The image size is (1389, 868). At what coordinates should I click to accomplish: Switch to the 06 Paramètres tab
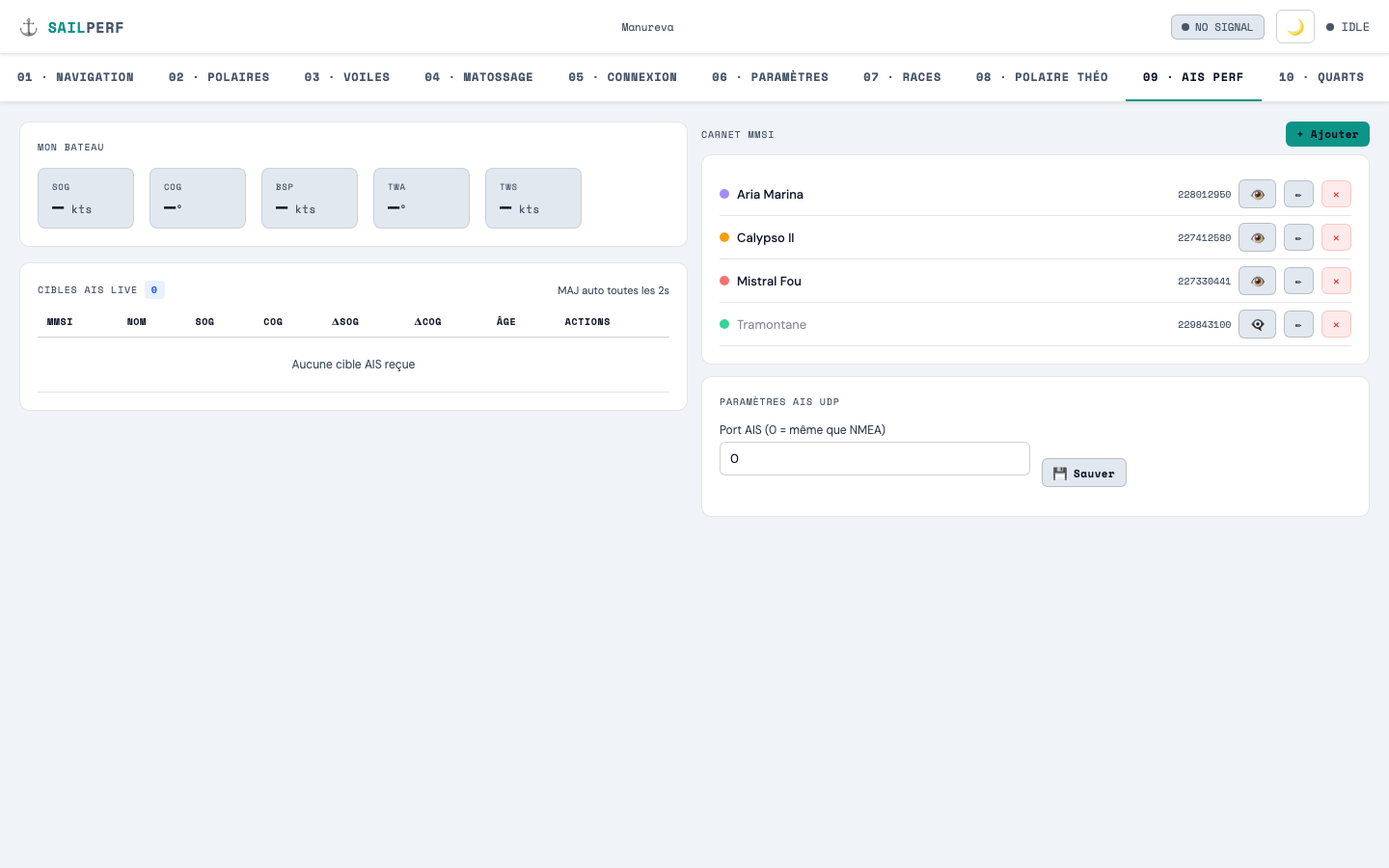click(x=770, y=77)
